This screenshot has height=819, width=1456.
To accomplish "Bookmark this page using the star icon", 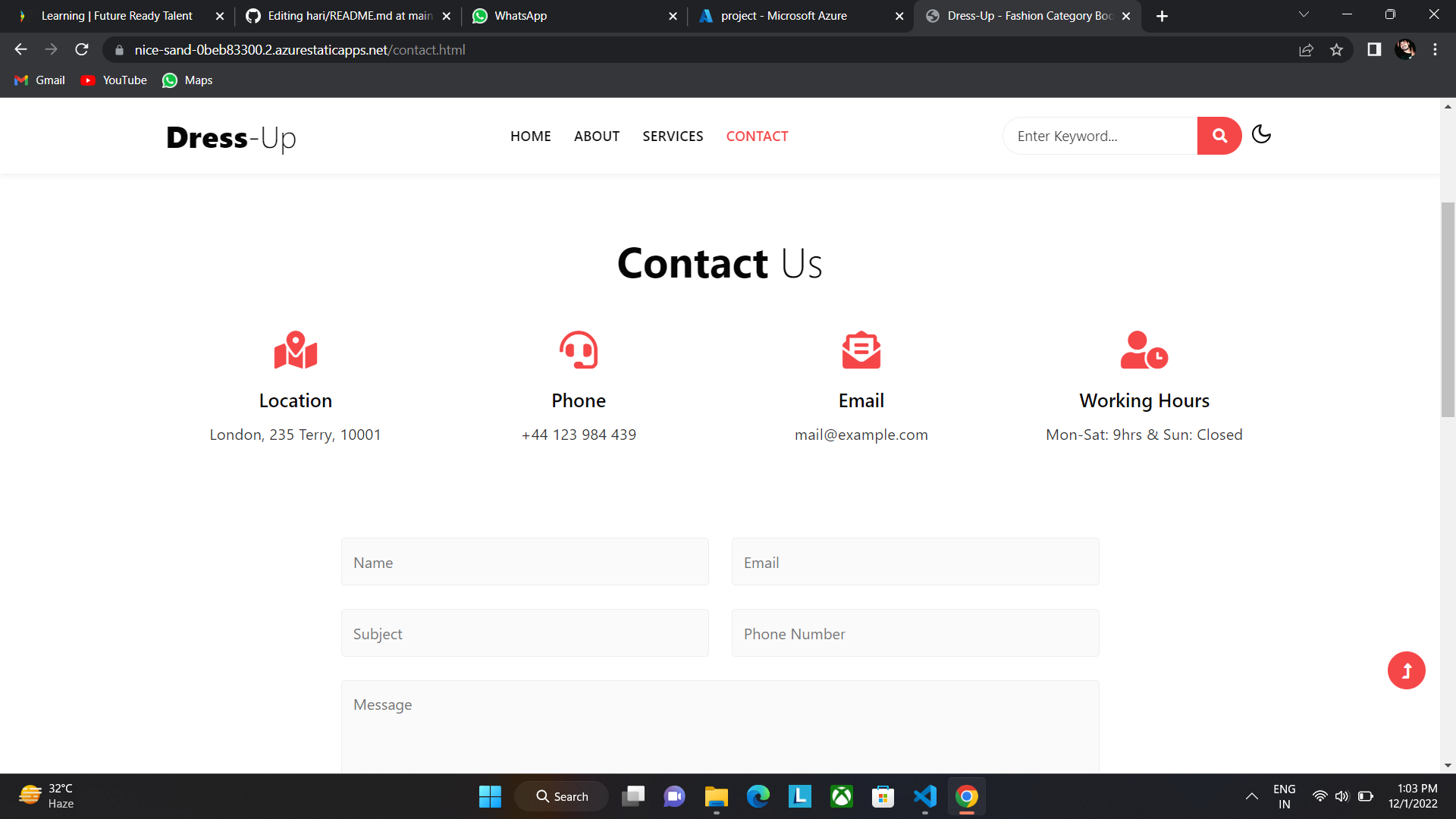I will (x=1337, y=49).
